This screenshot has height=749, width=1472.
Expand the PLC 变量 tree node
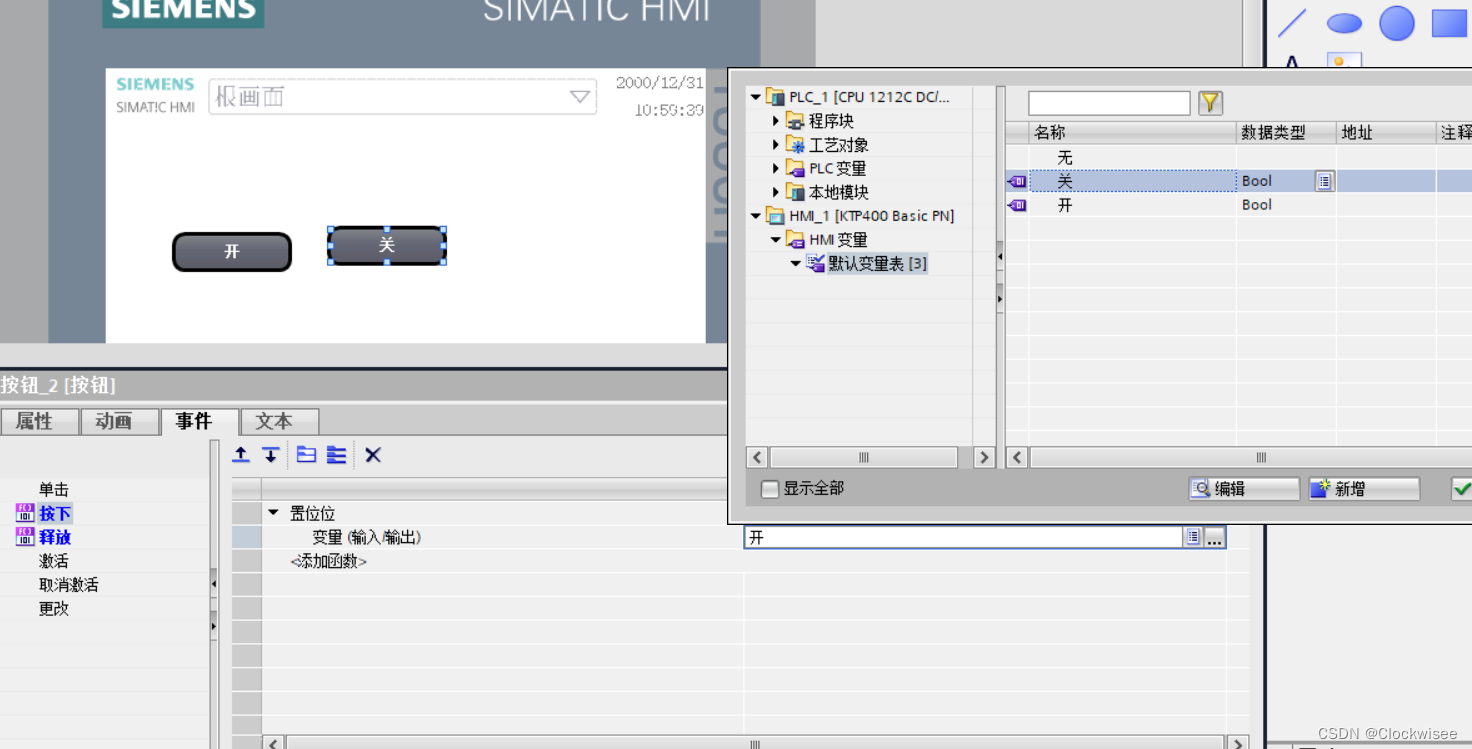776,168
